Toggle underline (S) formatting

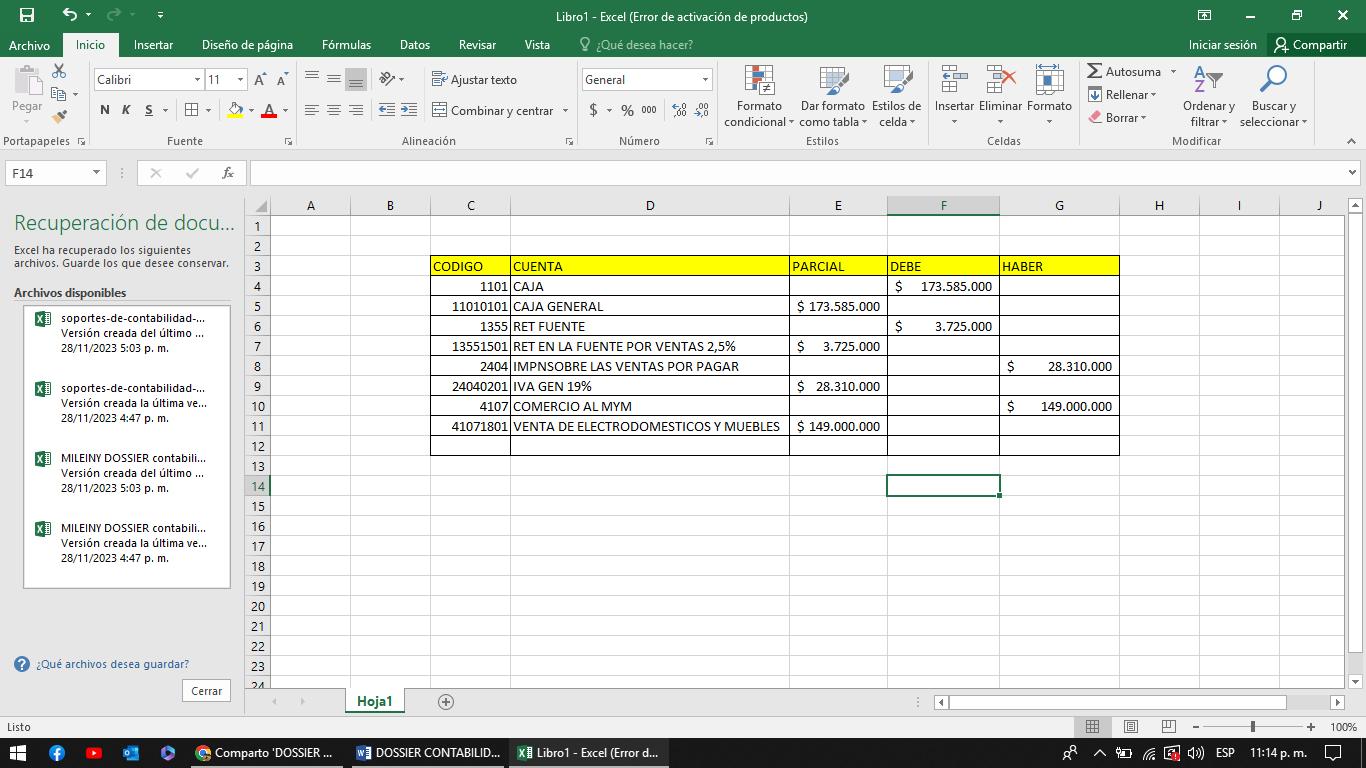click(149, 110)
